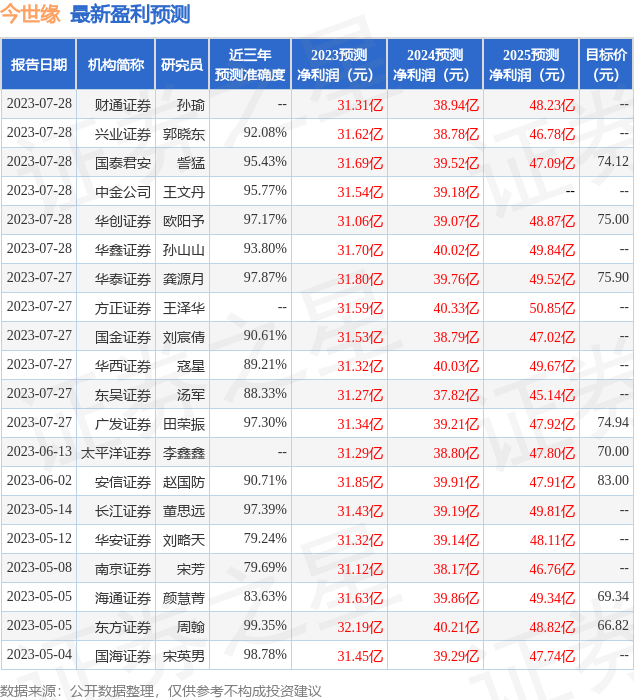Viewport: 634px width, 700px height.
Task: Click the 今世缘 title text
Action: (30, 14)
